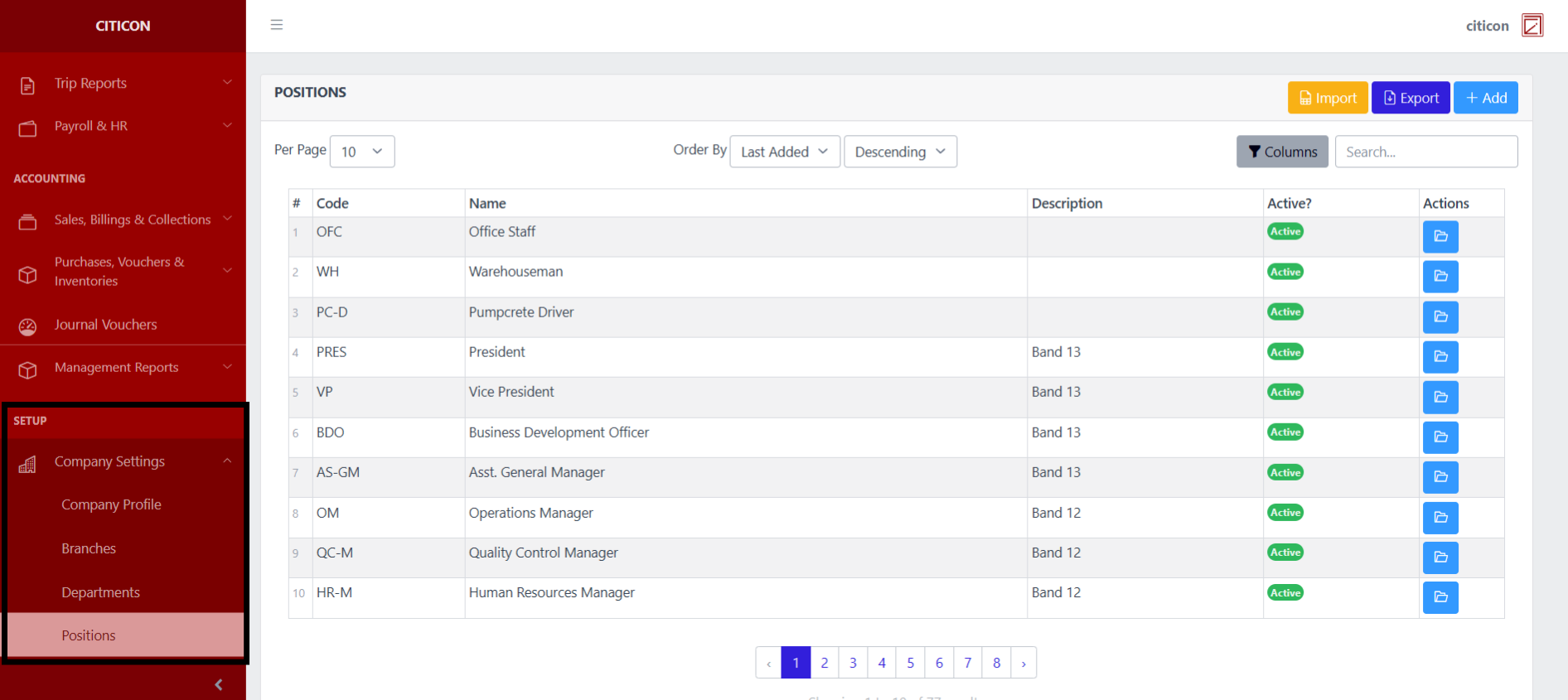The image size is (1568, 700).
Task: Select current page 1
Action: (796, 663)
